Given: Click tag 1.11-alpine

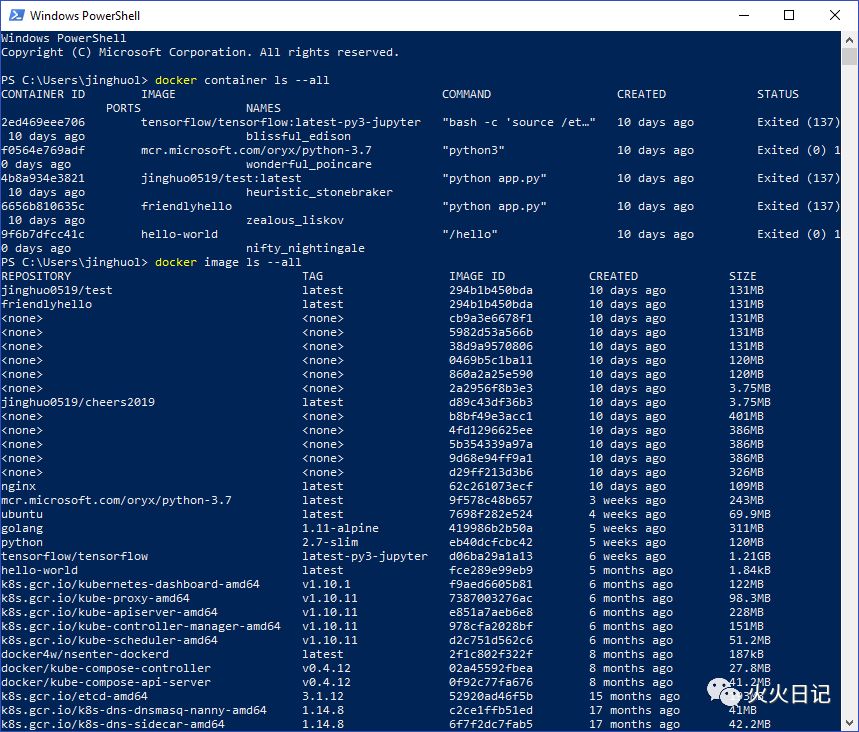Looking at the screenshot, I should [x=340, y=528].
